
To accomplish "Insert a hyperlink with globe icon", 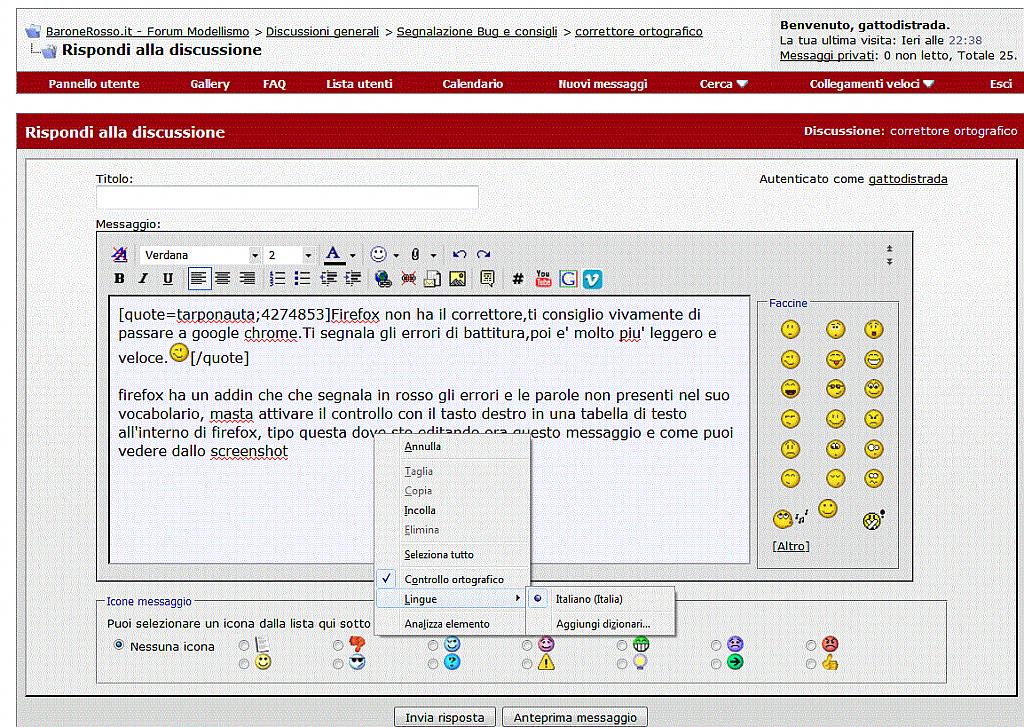I will (x=383, y=279).
